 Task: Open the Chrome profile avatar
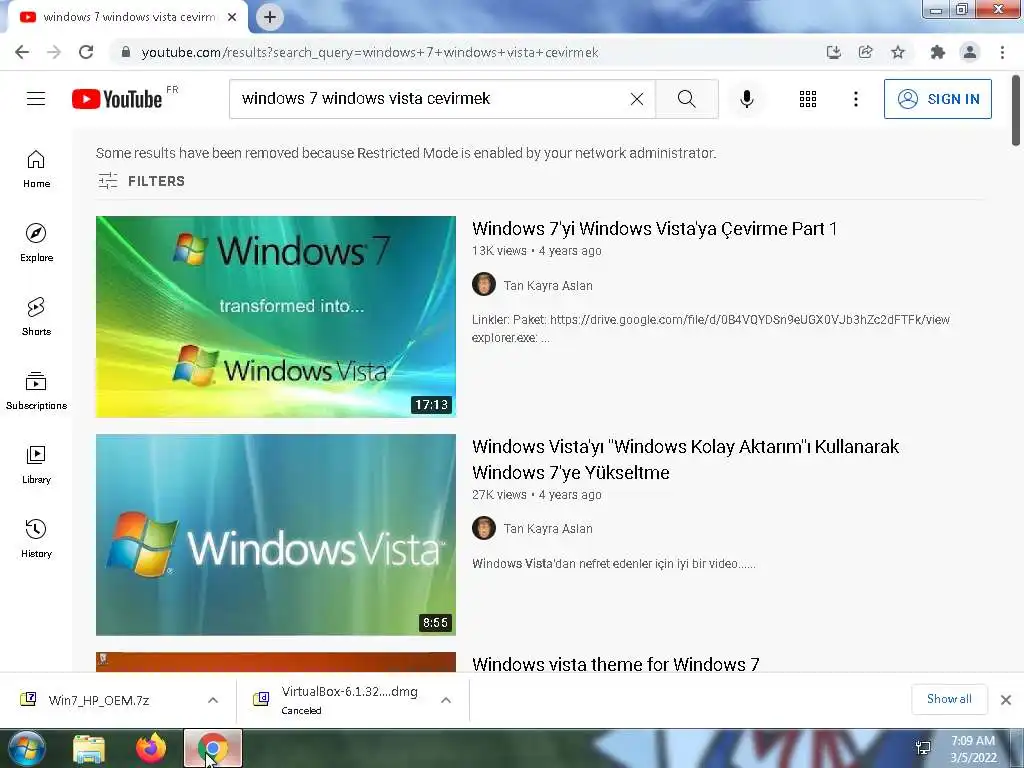[970, 52]
